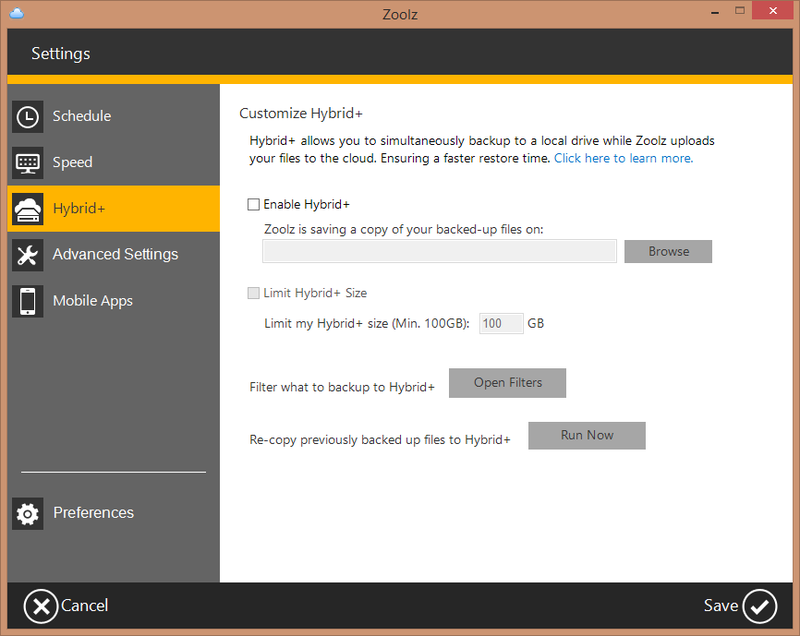Maximize the Zoolz window
This screenshot has height=636, width=800.
point(740,11)
